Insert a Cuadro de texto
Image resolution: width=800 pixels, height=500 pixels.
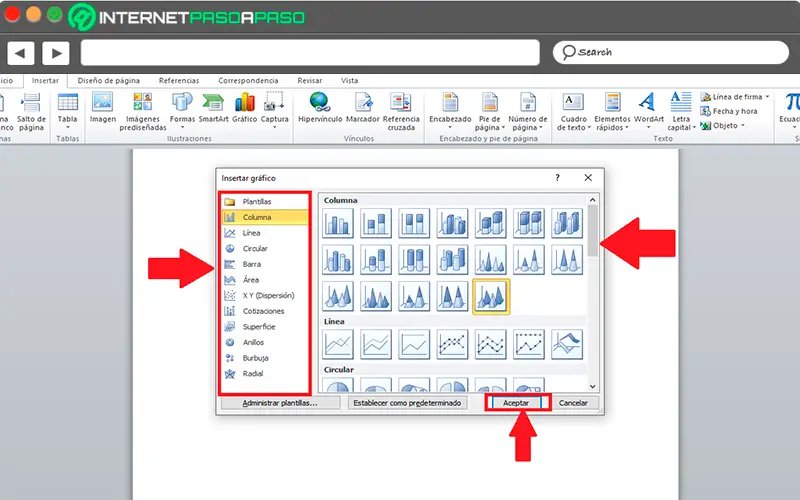click(x=573, y=111)
